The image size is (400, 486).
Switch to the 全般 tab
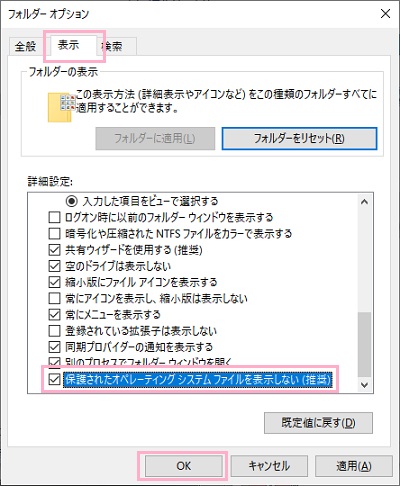[x=25, y=46]
